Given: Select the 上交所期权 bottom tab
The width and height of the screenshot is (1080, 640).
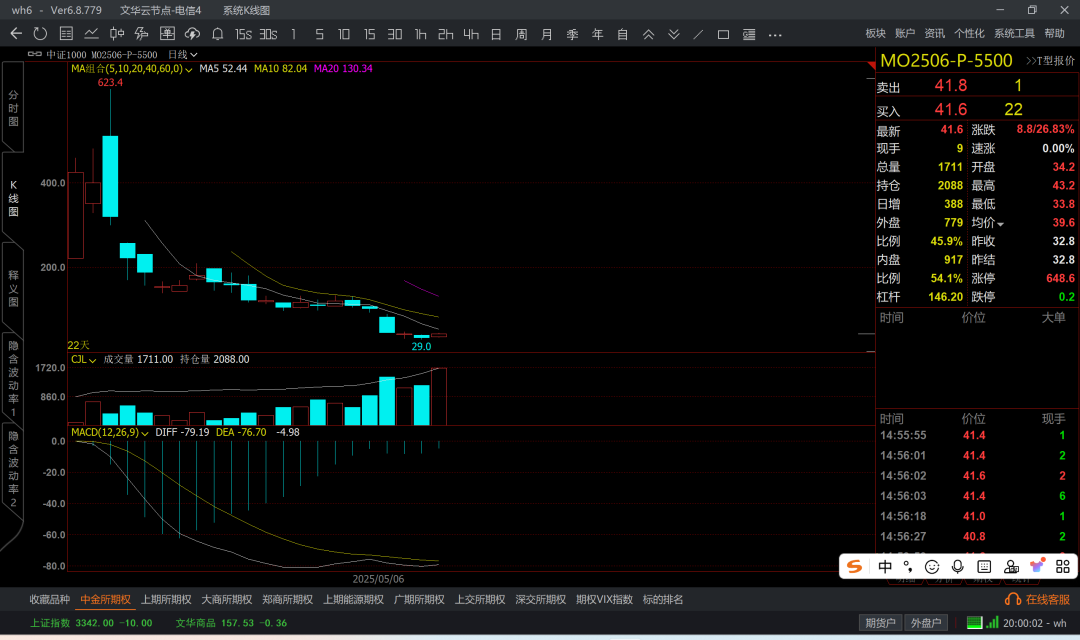Looking at the screenshot, I should (480, 599).
